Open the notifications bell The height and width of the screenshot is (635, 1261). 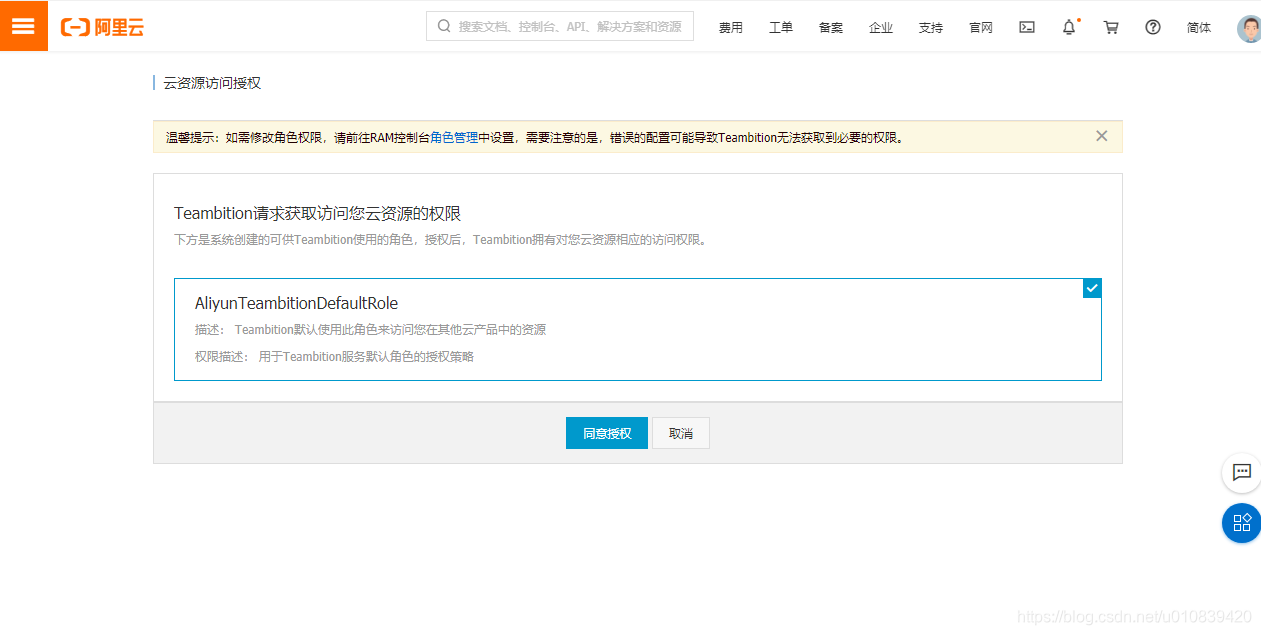pos(1069,27)
